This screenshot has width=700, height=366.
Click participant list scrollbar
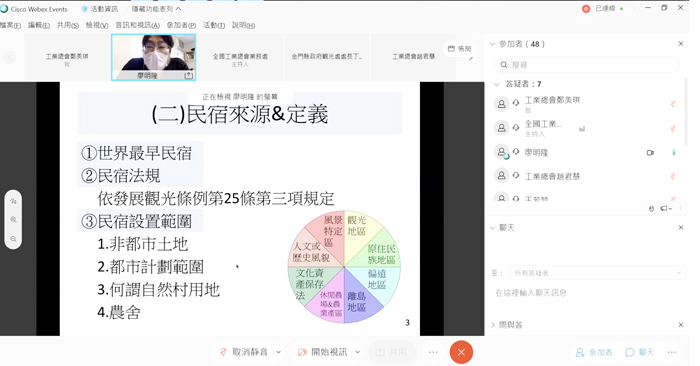tap(687, 112)
